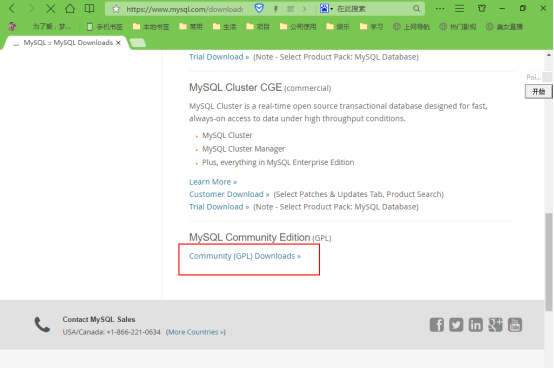Click the phone contact icon
554x368 pixels.
tap(42, 325)
